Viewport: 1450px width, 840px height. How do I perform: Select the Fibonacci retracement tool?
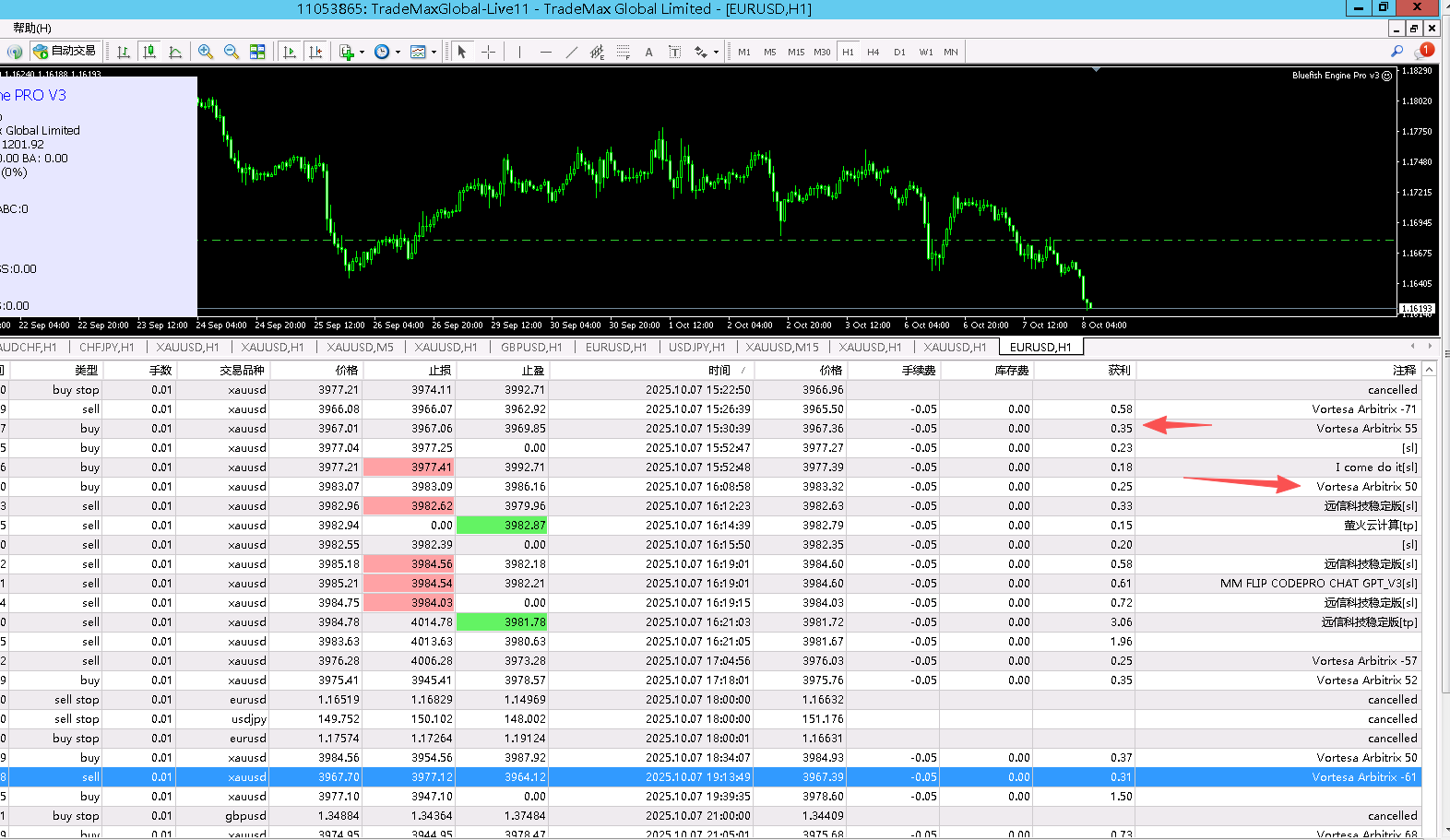[x=623, y=52]
